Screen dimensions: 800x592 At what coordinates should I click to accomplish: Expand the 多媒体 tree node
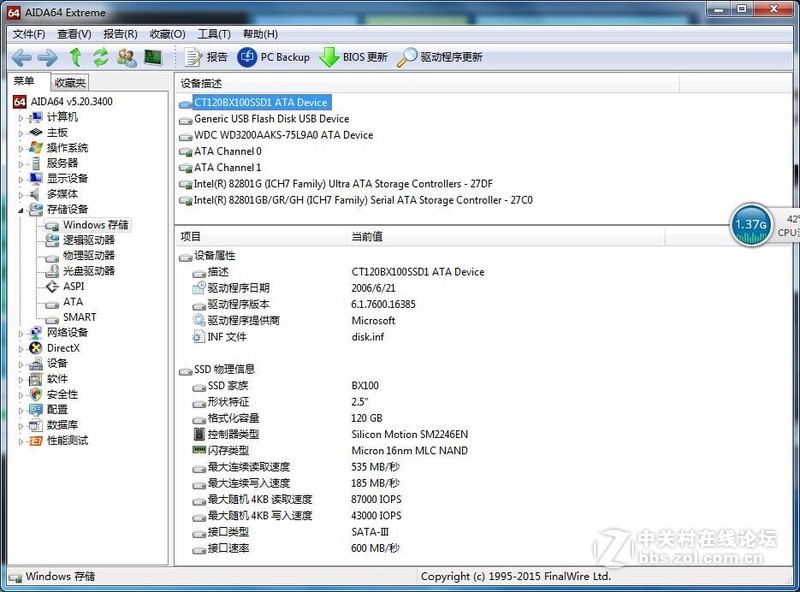click(21, 194)
